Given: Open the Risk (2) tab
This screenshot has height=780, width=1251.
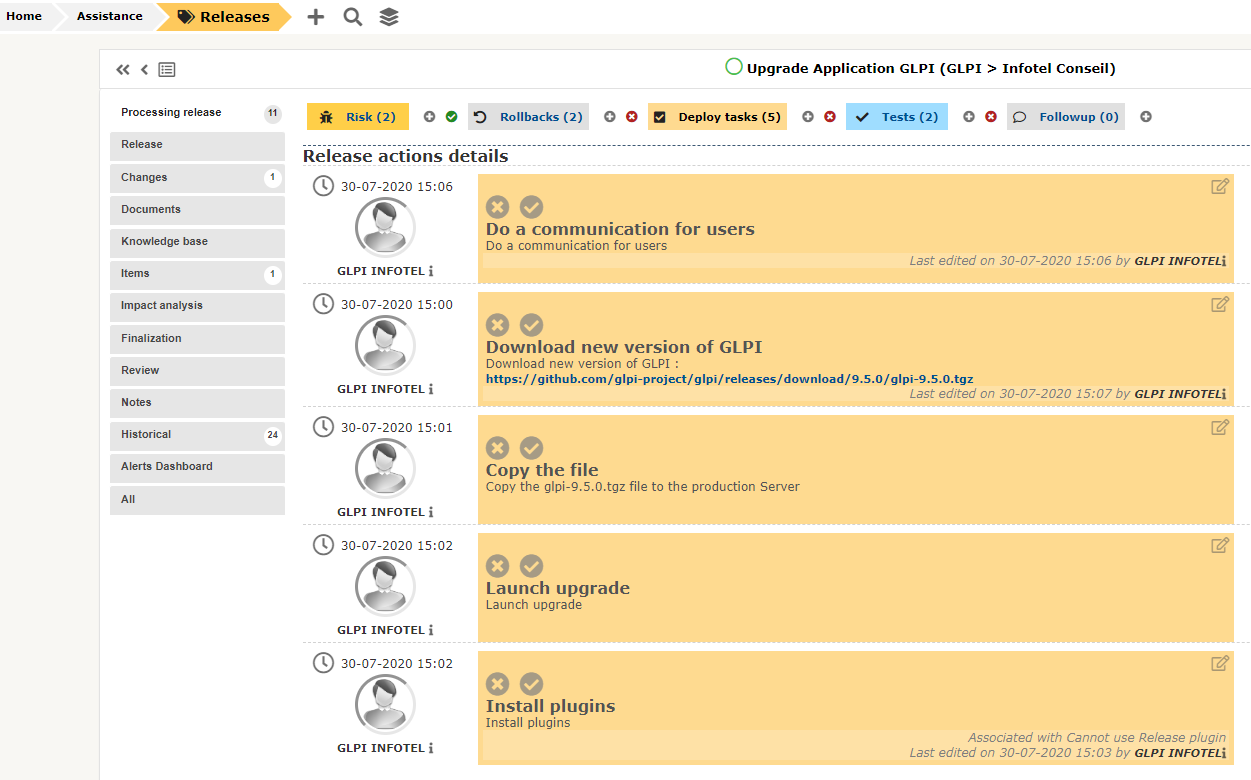Looking at the screenshot, I should tap(358, 117).
